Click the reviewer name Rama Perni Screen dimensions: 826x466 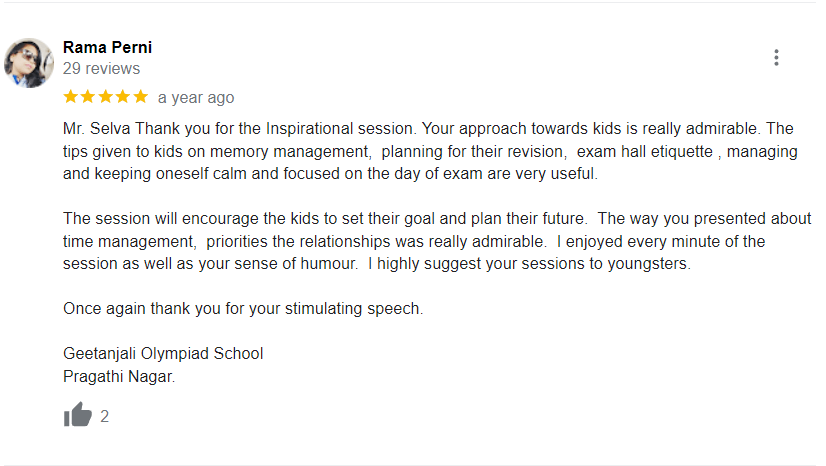point(107,47)
